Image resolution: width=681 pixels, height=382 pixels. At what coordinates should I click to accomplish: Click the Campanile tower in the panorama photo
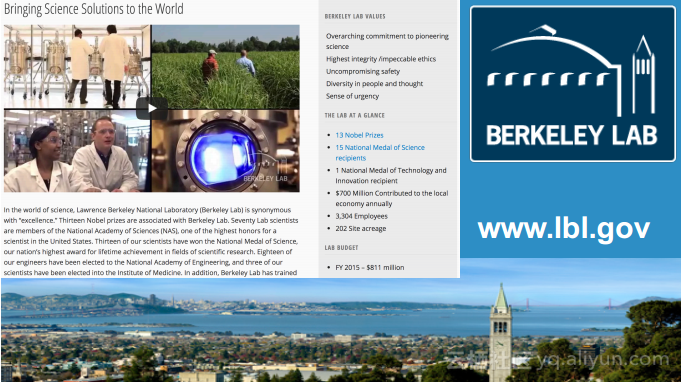(x=501, y=333)
